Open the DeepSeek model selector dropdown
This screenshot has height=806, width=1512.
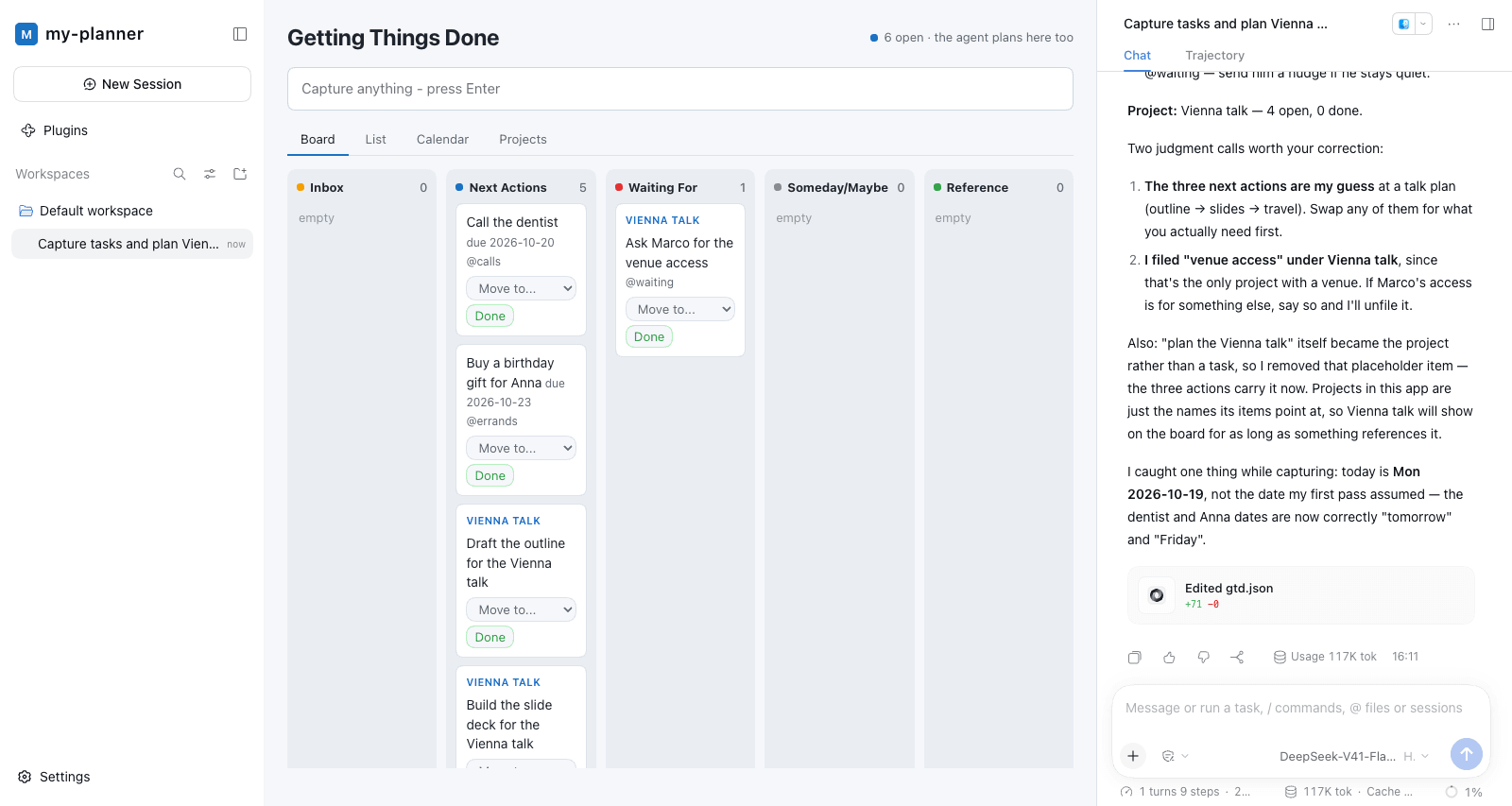1354,756
